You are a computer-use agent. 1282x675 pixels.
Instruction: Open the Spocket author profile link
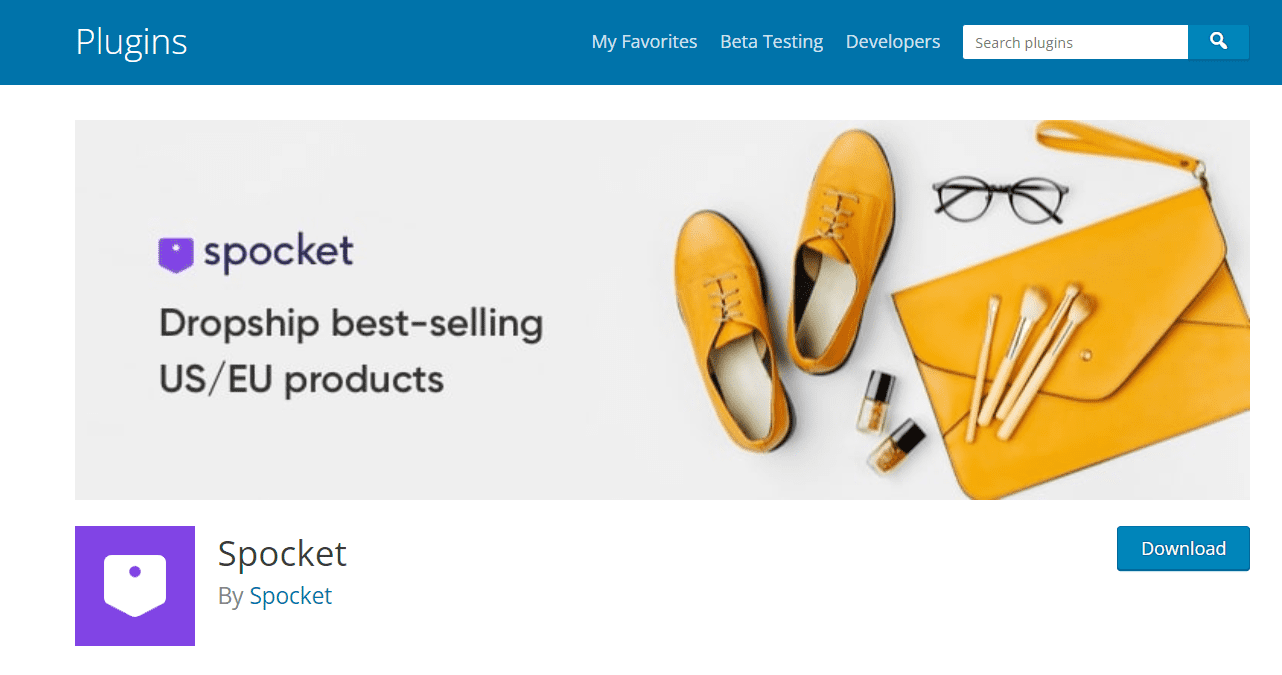tap(291, 595)
